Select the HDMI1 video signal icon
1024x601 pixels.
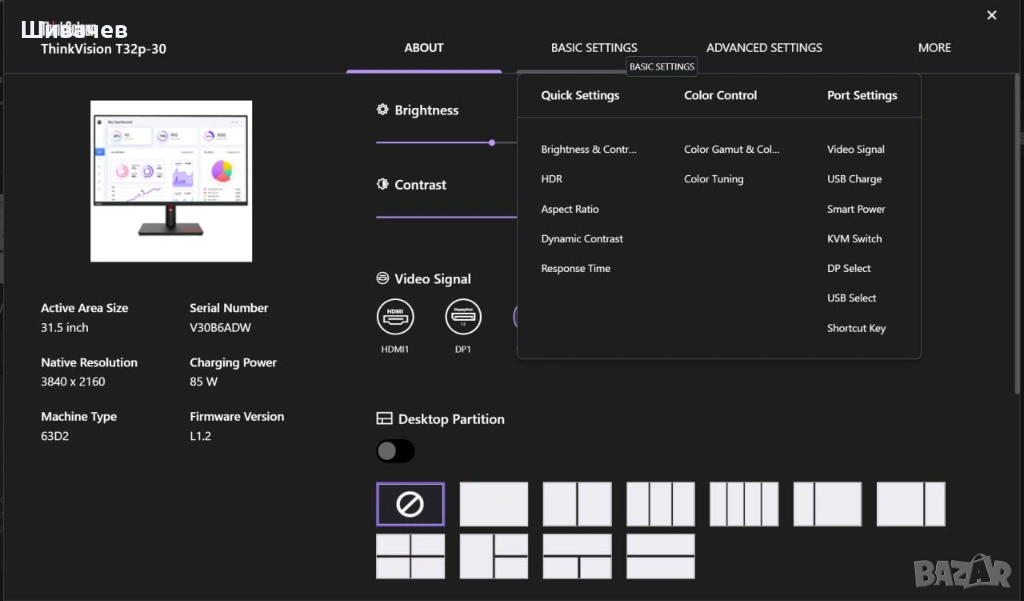tap(395, 317)
